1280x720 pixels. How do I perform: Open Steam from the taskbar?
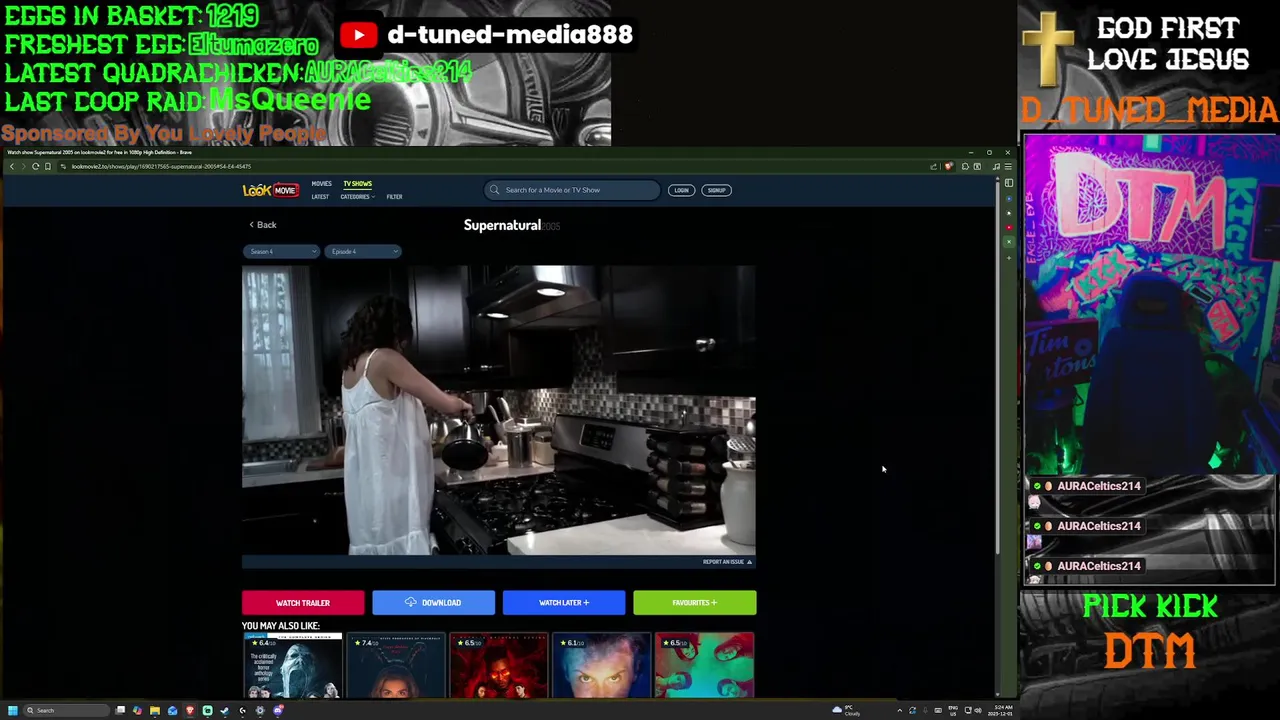[224, 710]
